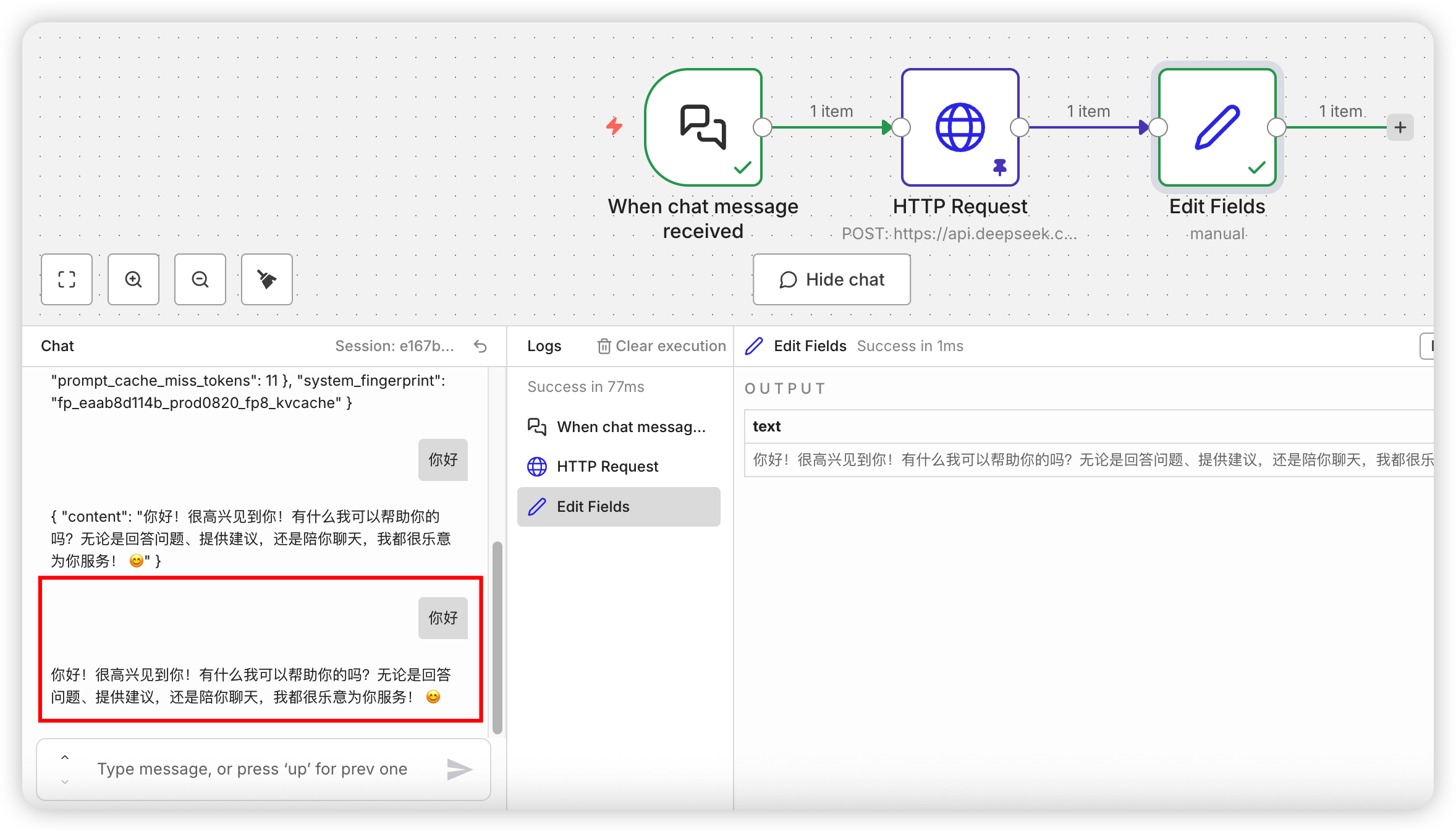Zoom in on the workflow canvas
1456x832 pixels.
(x=133, y=279)
